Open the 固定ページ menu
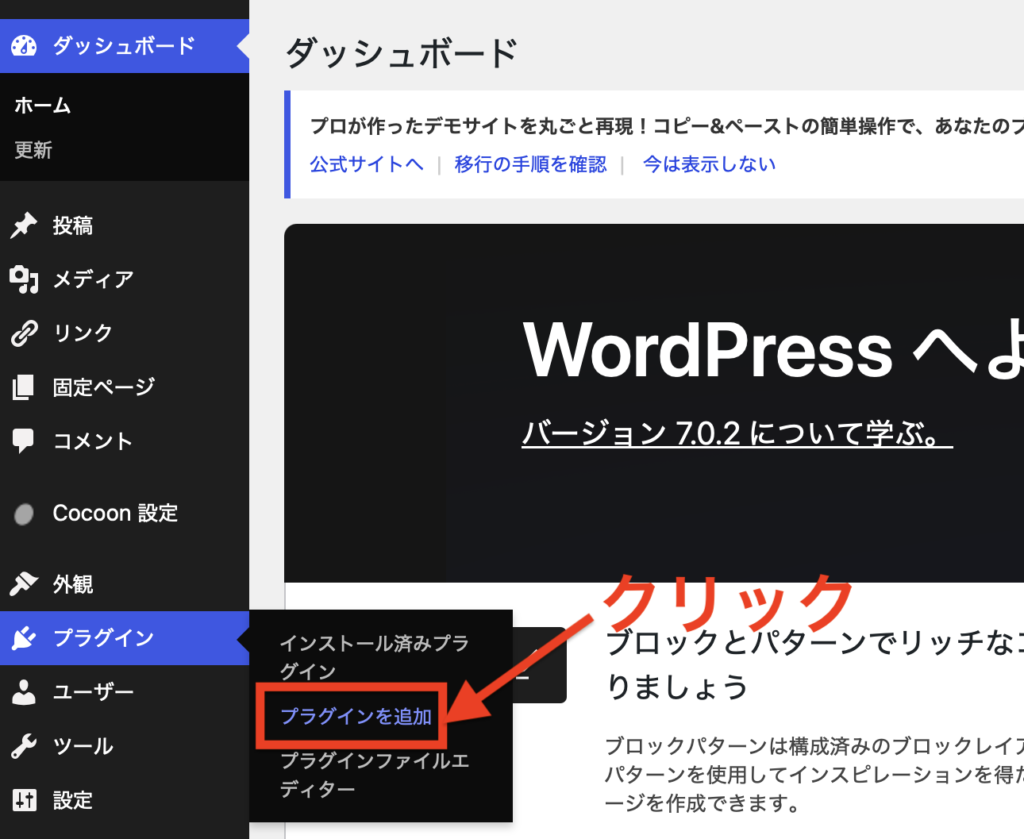1024x839 pixels. point(124,387)
